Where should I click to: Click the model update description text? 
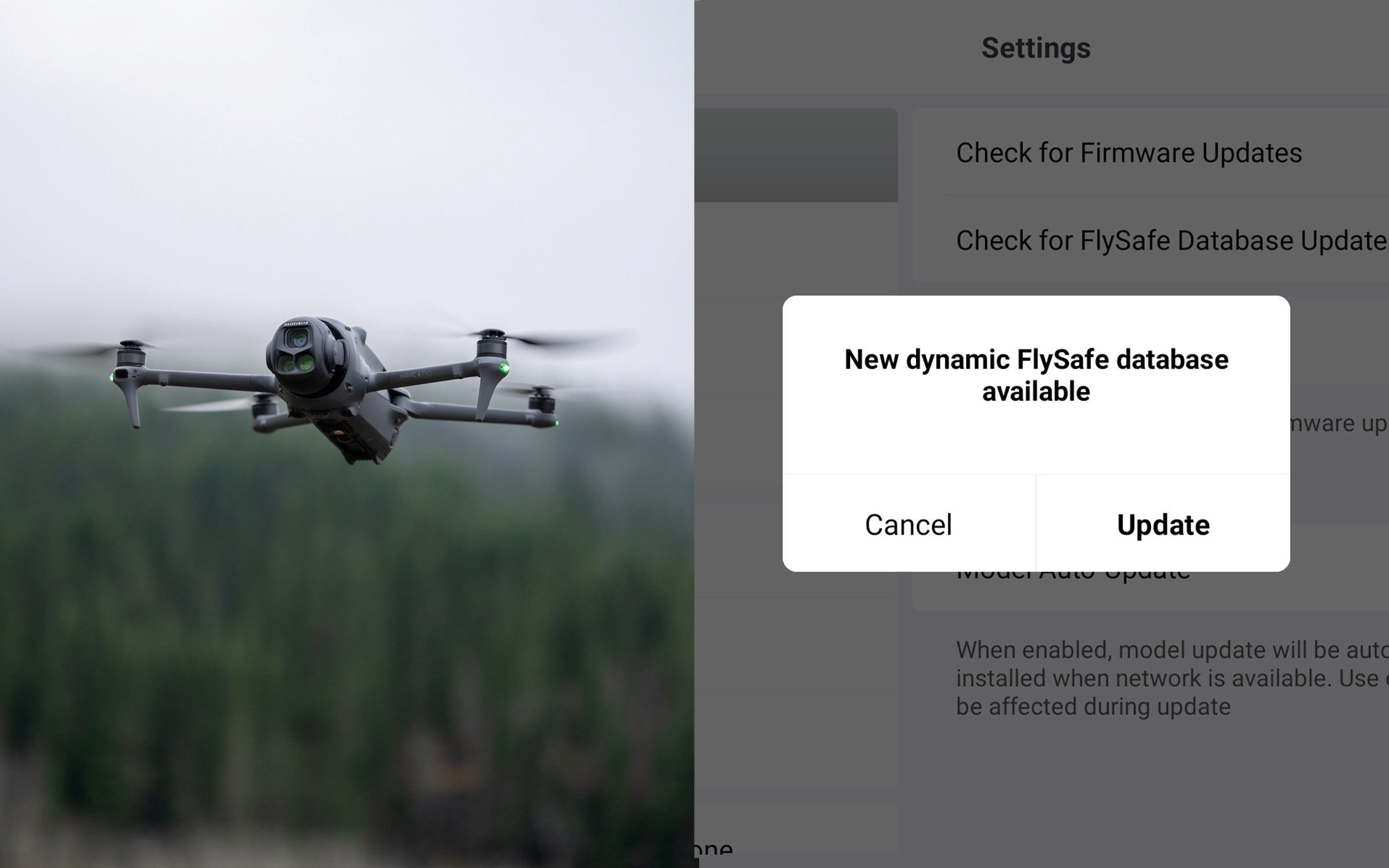(1172, 678)
